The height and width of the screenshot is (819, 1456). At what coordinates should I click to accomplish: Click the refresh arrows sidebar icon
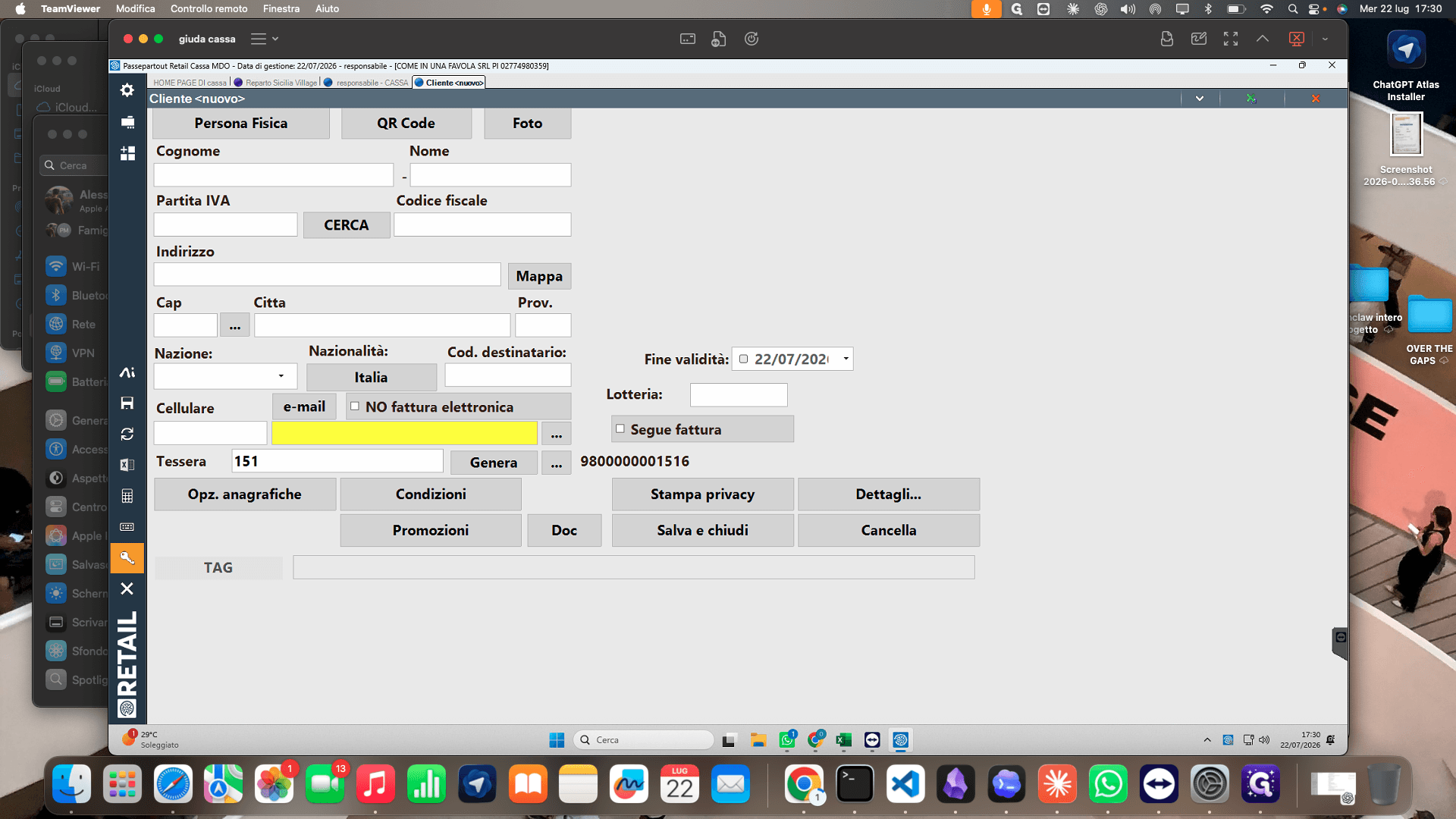127,434
